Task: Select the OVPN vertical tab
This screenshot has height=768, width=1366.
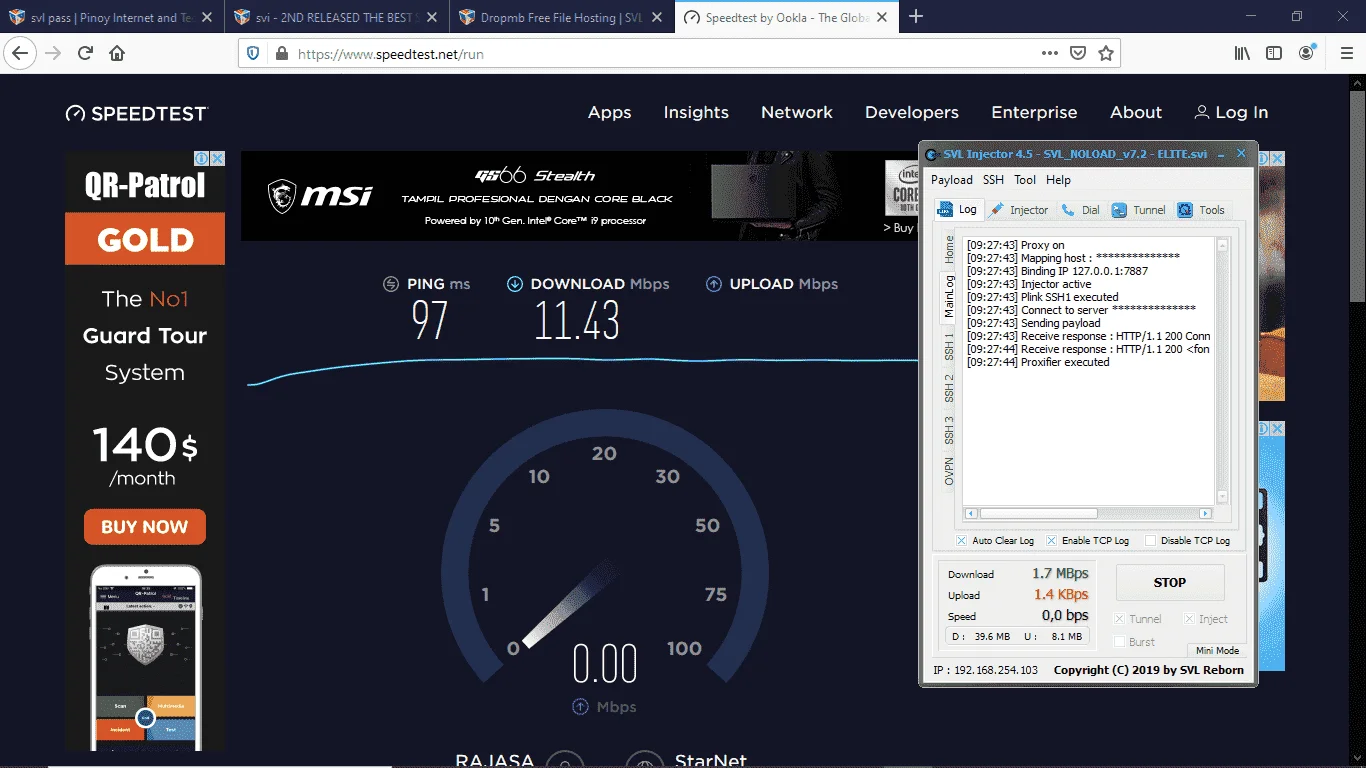Action: [x=949, y=472]
